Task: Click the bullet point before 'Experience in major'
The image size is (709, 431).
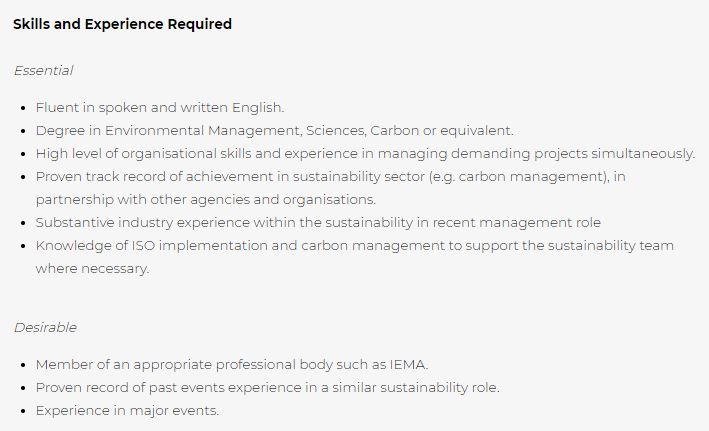Action: click(24, 411)
